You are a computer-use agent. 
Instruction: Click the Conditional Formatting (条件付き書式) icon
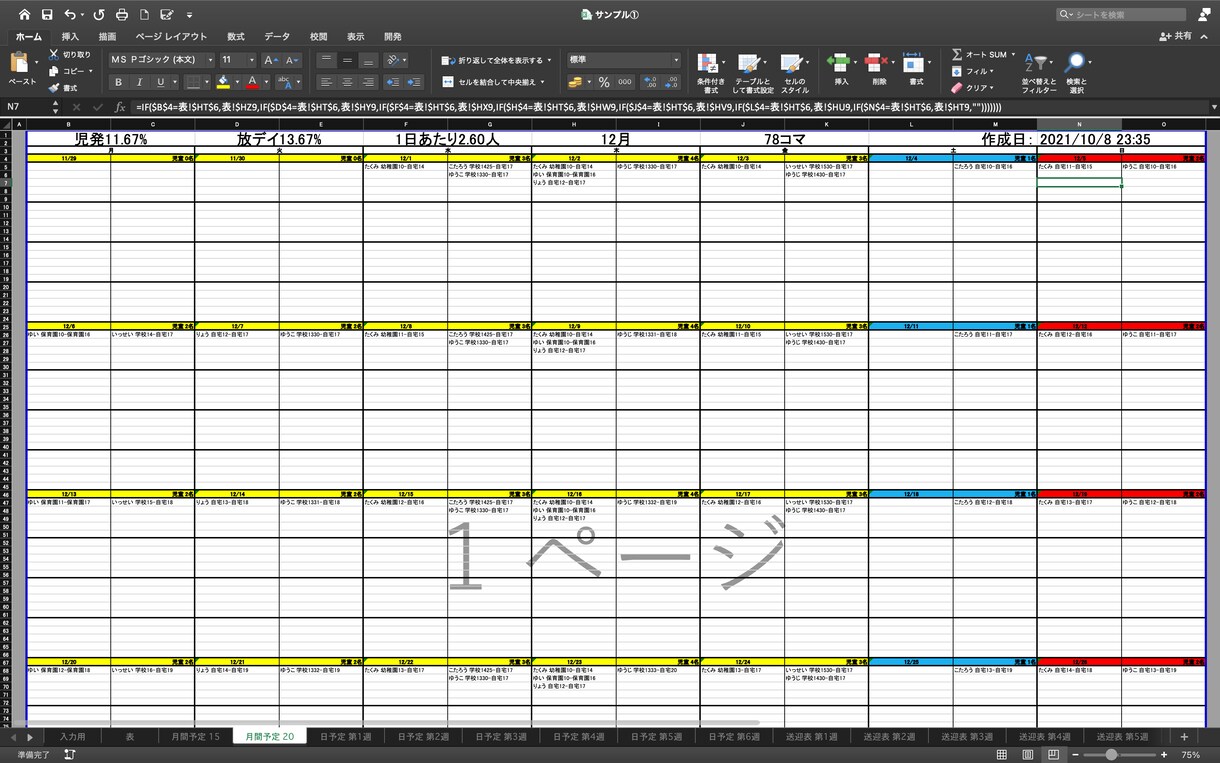pos(709,63)
